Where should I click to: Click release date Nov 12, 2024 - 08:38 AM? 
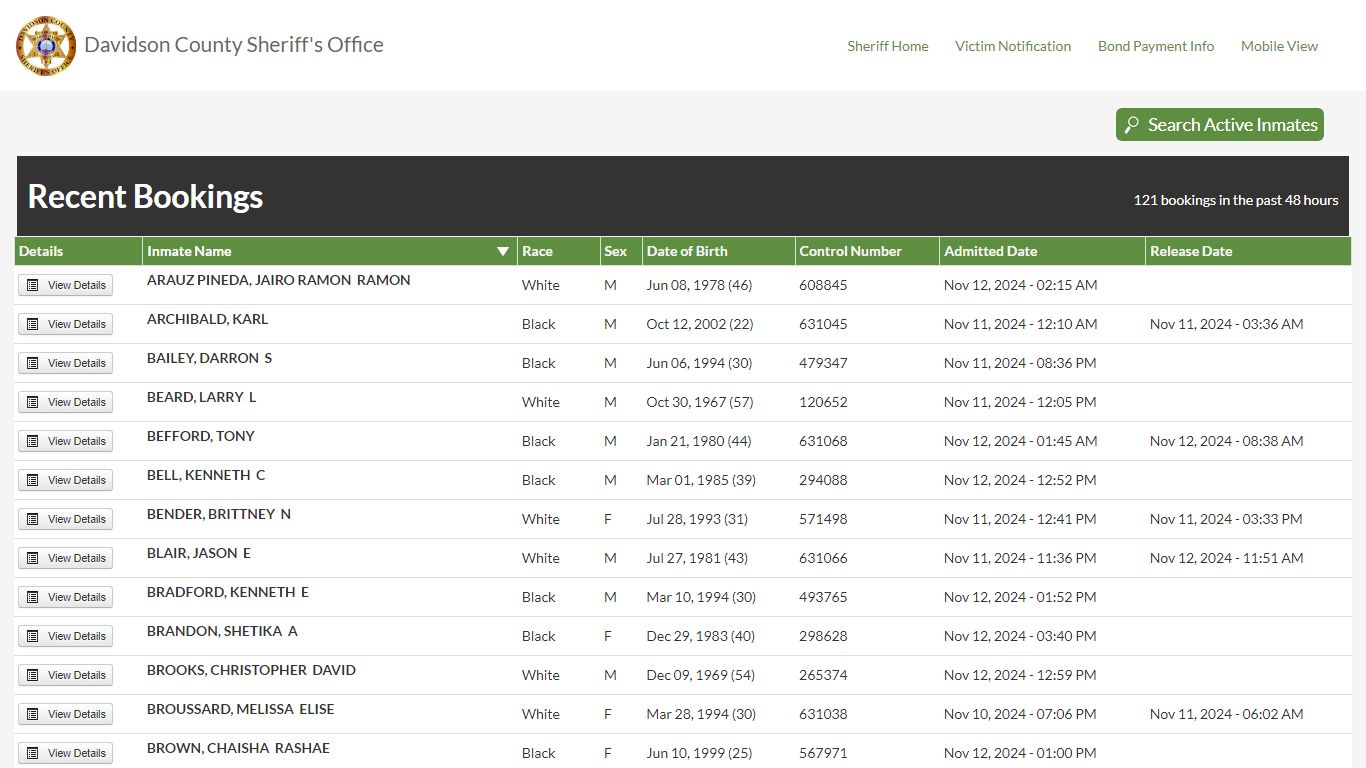[x=1227, y=441]
